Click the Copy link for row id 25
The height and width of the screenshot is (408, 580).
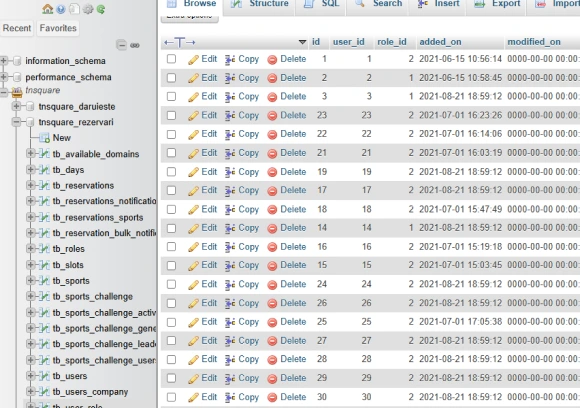(249, 322)
